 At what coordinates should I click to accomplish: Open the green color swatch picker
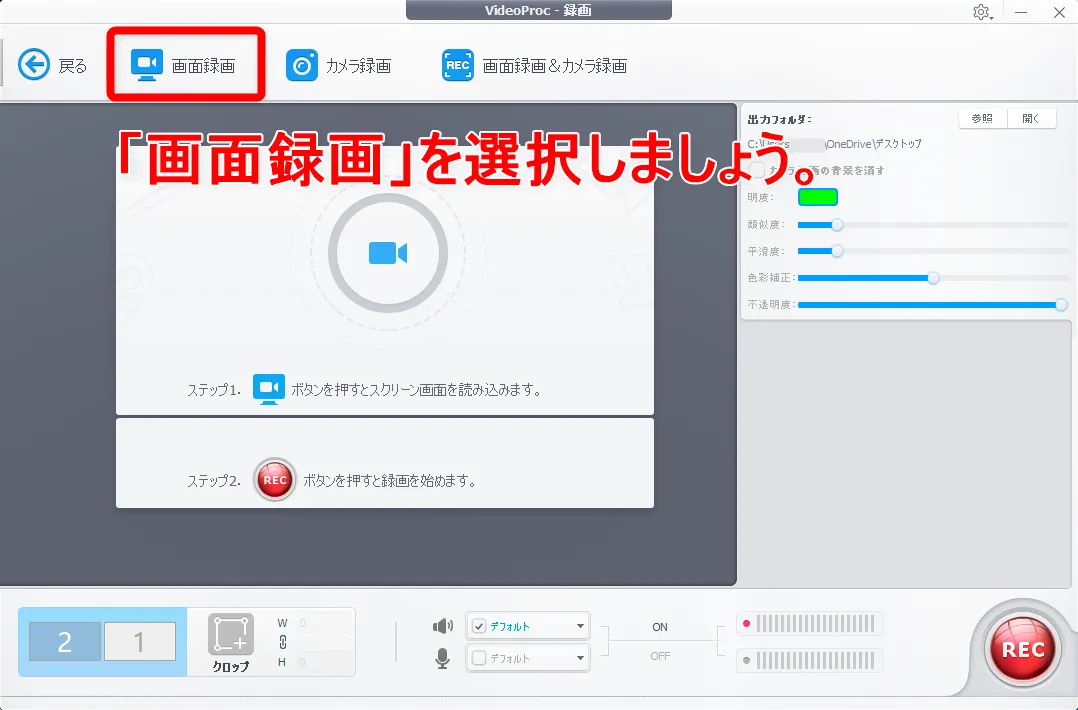817,197
